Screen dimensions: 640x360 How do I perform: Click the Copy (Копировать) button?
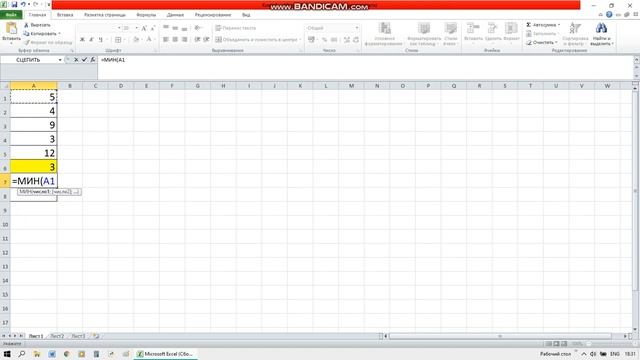click(x=41, y=33)
